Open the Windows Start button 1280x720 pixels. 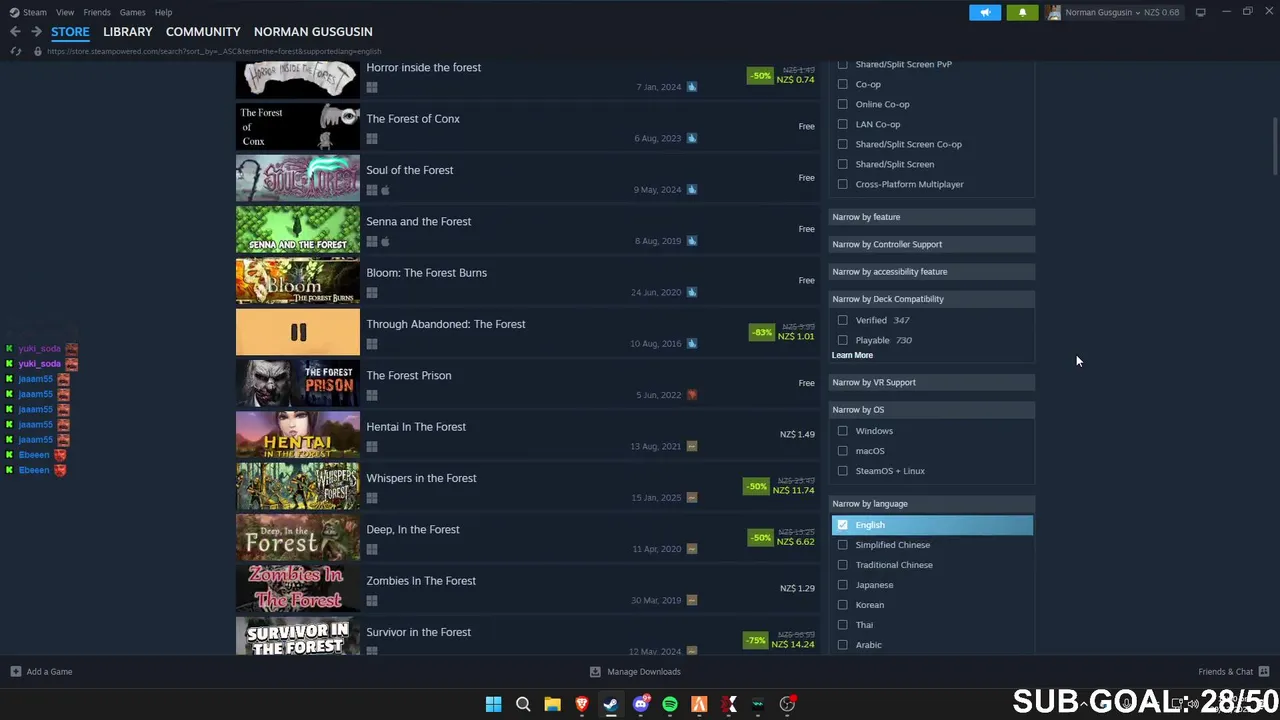coord(493,704)
